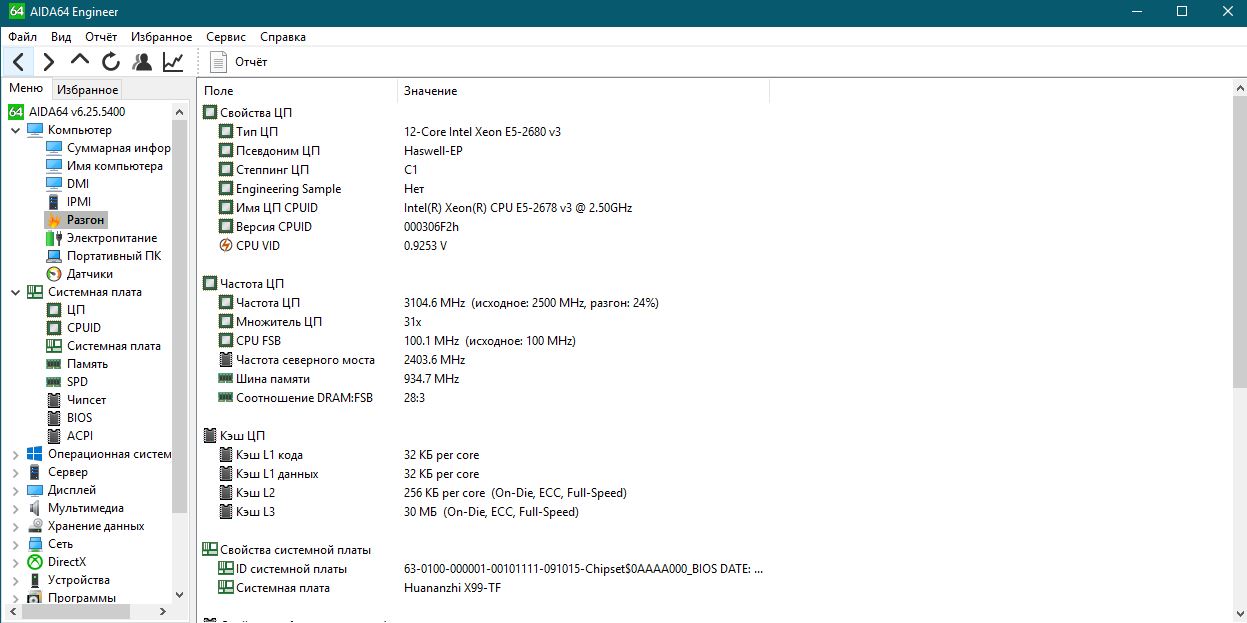Select the CPUID tree item

[84, 328]
